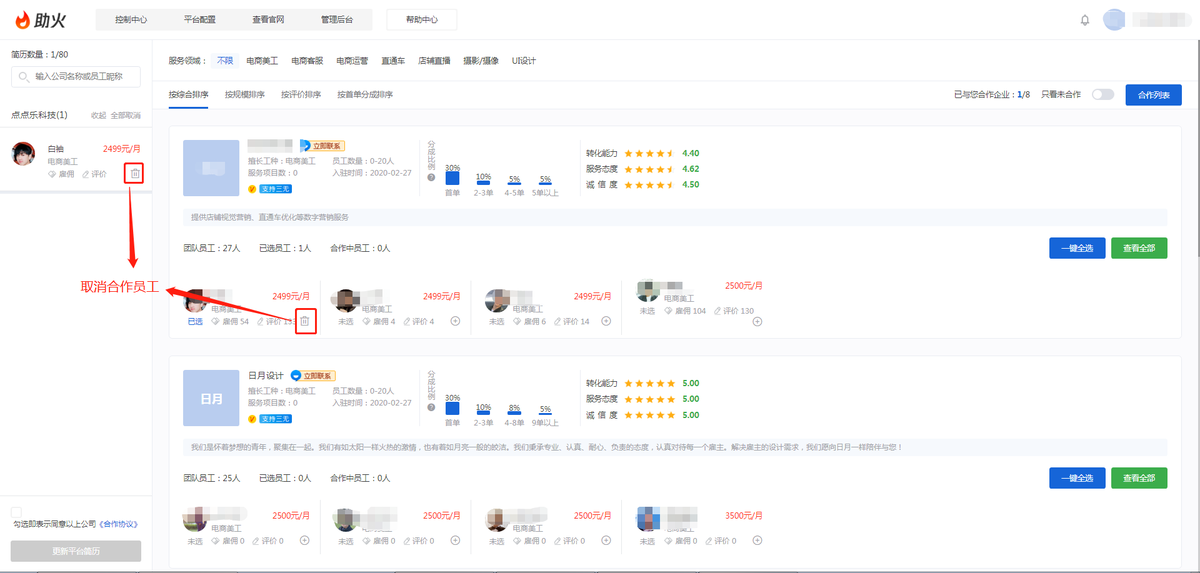This screenshot has width=1200, height=573.
Task: Filter service field by 电商客服
Action: [307, 61]
